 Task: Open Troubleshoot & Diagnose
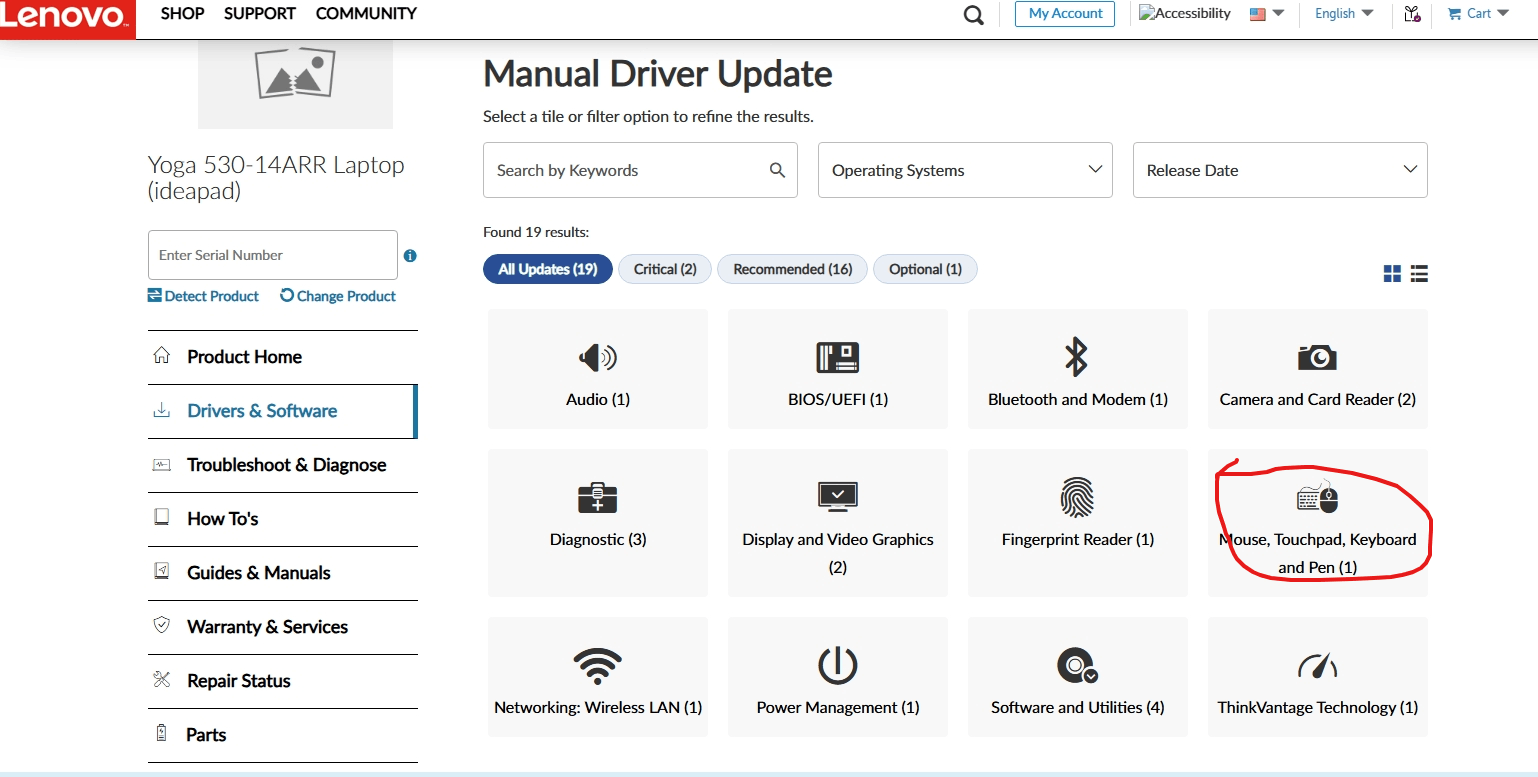click(x=283, y=465)
